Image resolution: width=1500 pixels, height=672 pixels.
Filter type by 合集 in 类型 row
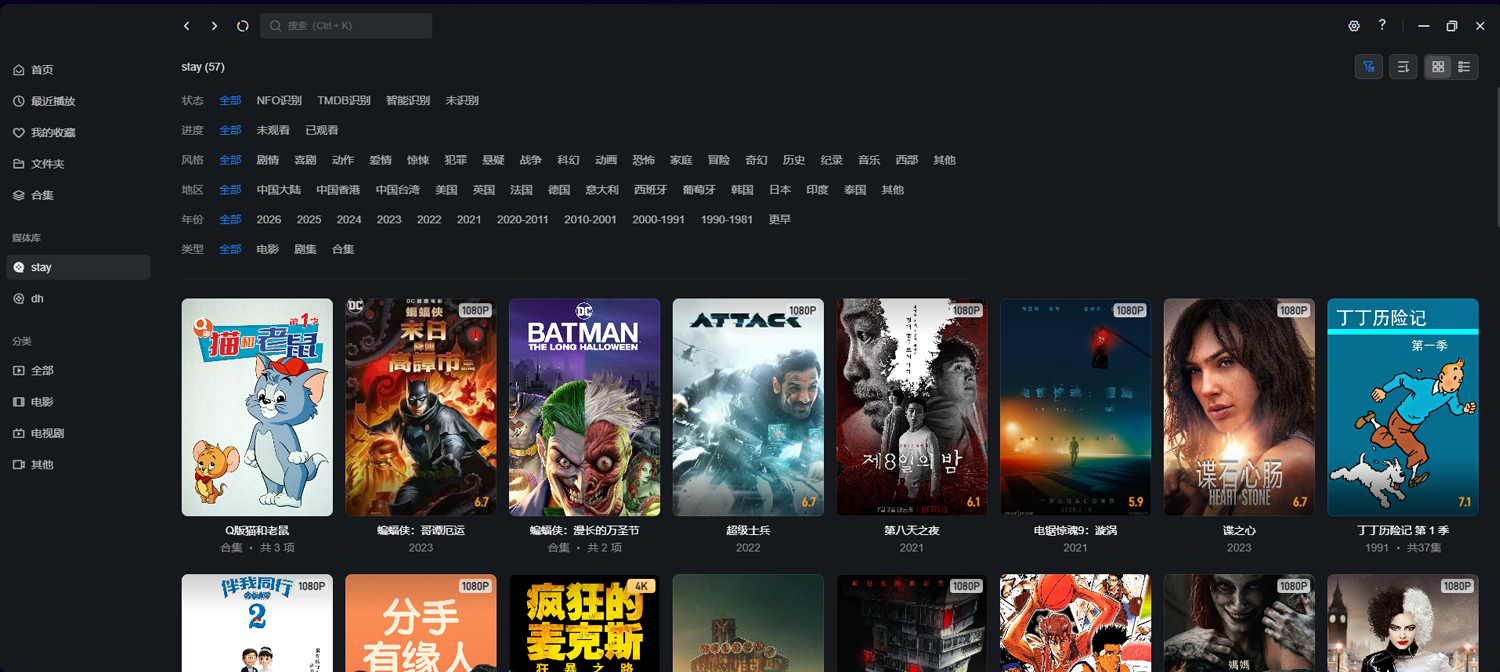tap(343, 249)
